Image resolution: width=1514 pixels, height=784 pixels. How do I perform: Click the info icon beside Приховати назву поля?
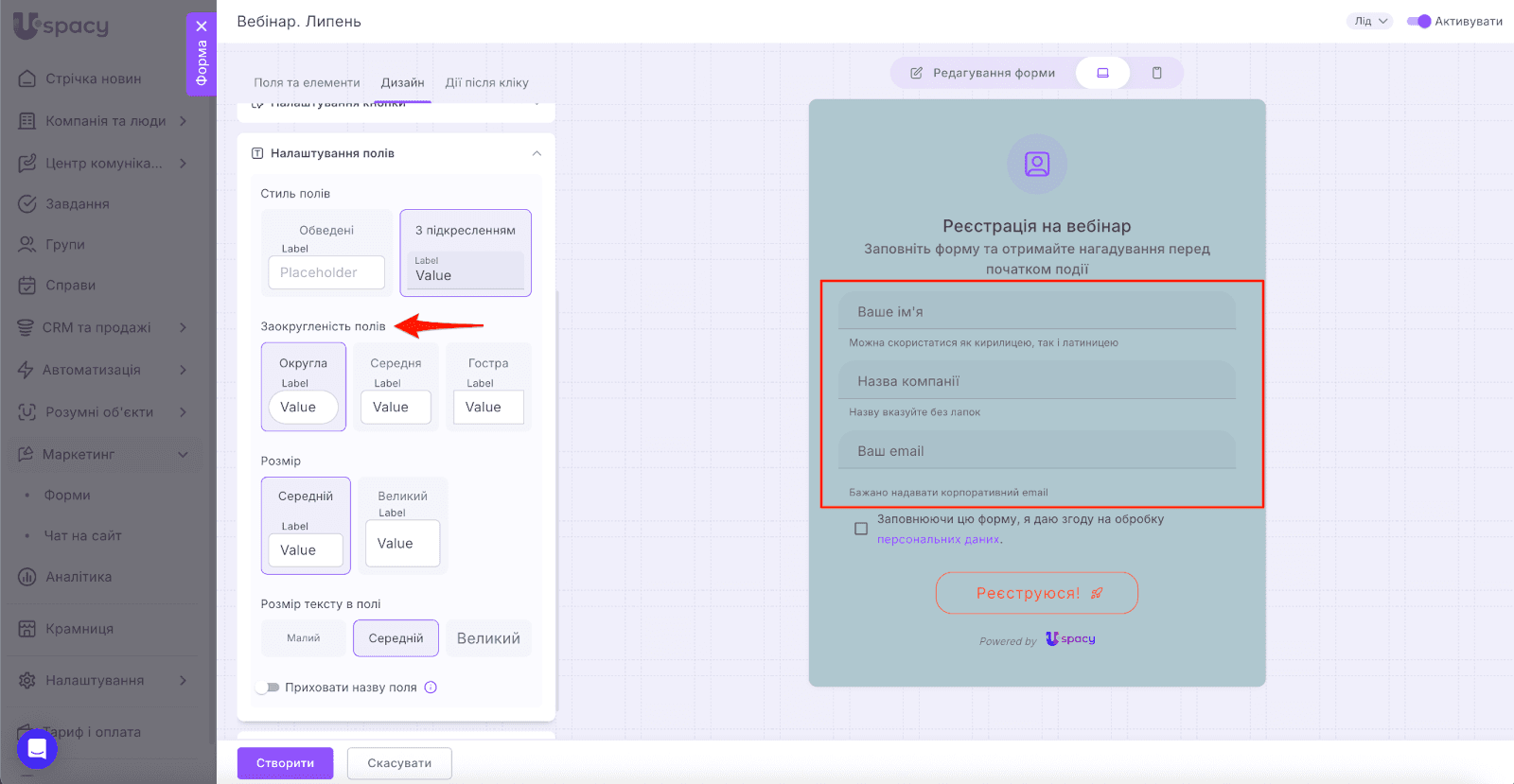[x=431, y=688]
